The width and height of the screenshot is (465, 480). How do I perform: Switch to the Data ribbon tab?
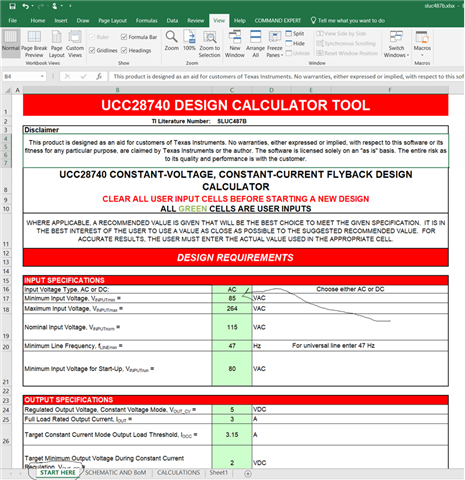172,21
